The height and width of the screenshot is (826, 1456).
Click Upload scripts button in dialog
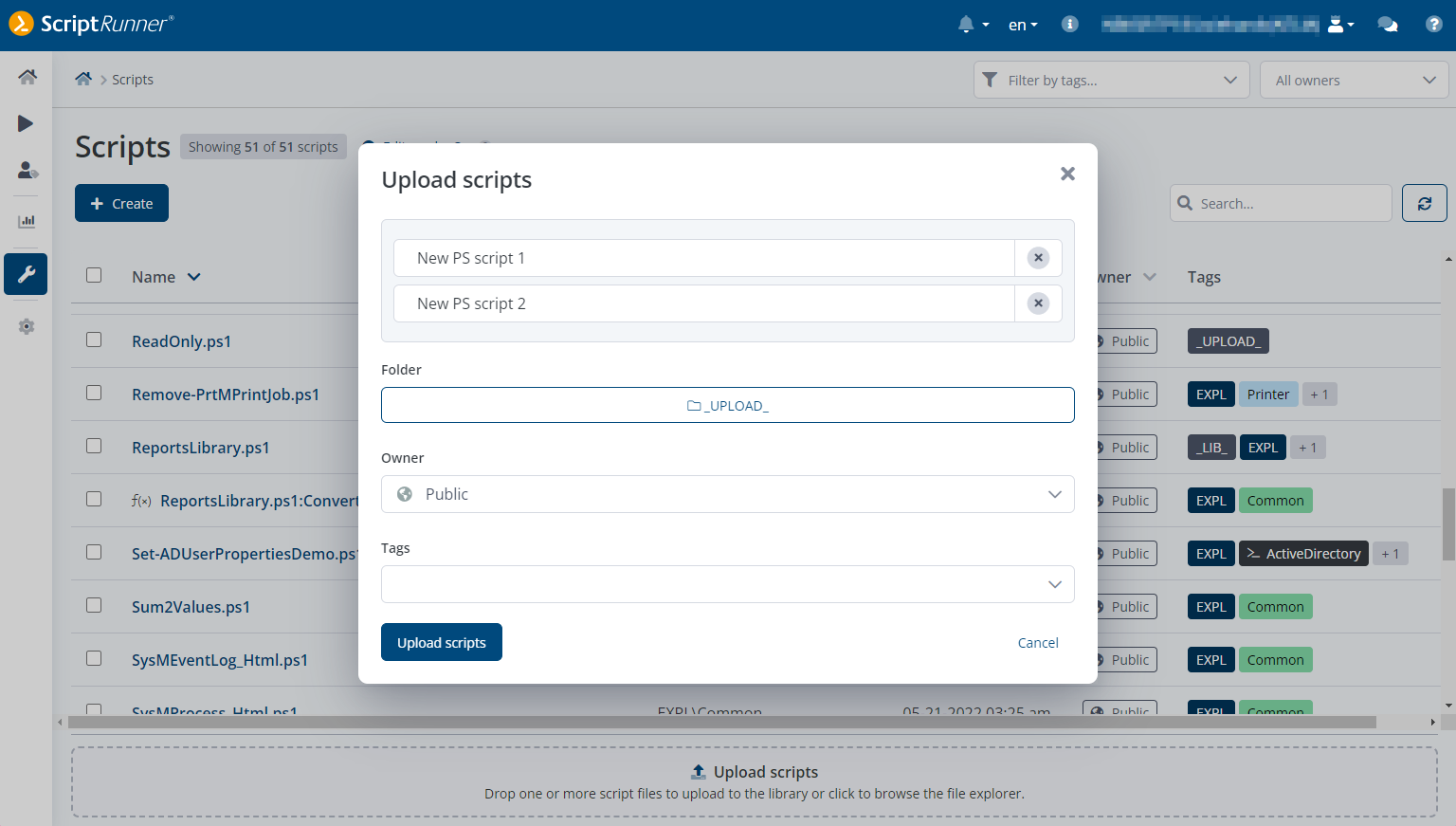click(x=442, y=642)
